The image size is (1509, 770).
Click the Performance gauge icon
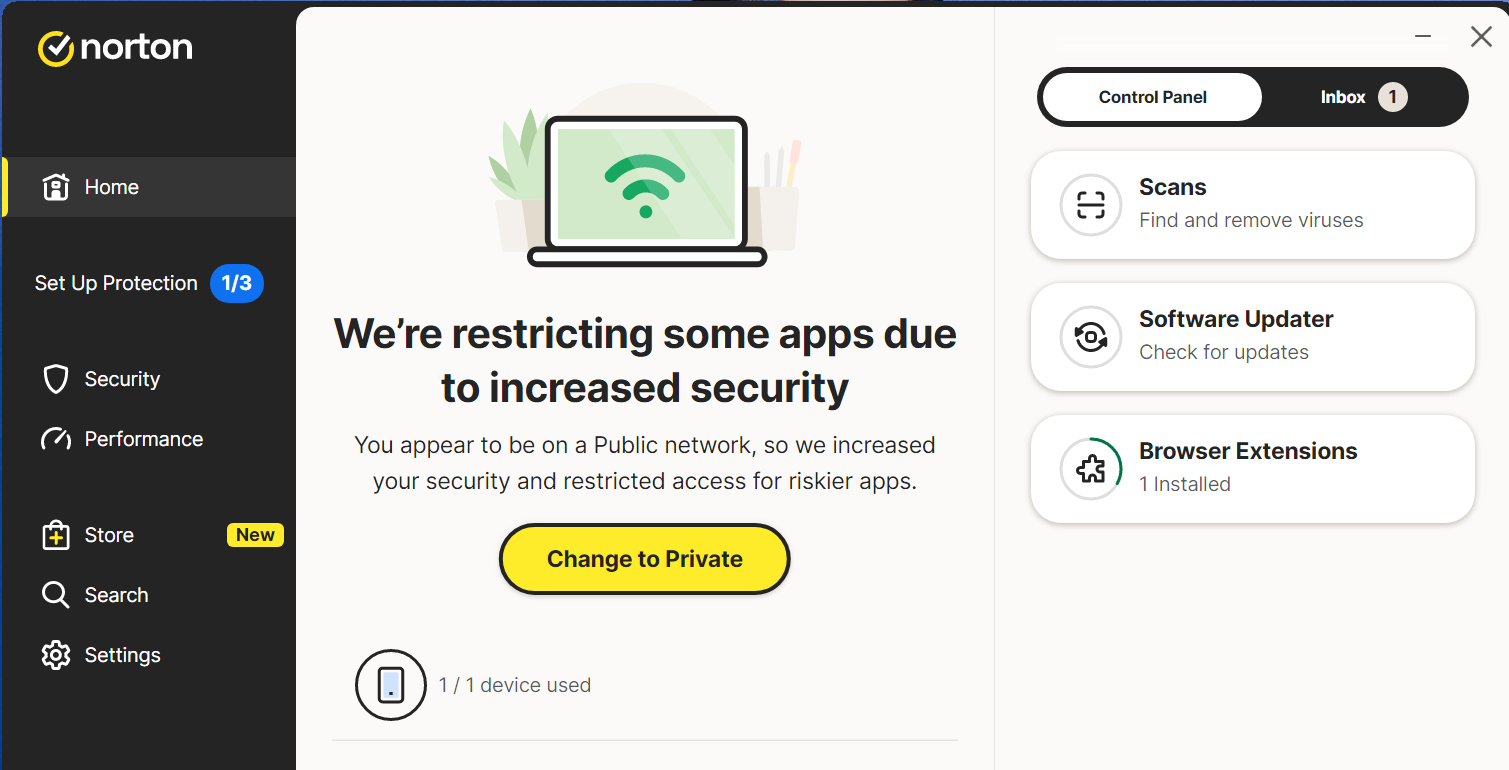(x=56, y=439)
